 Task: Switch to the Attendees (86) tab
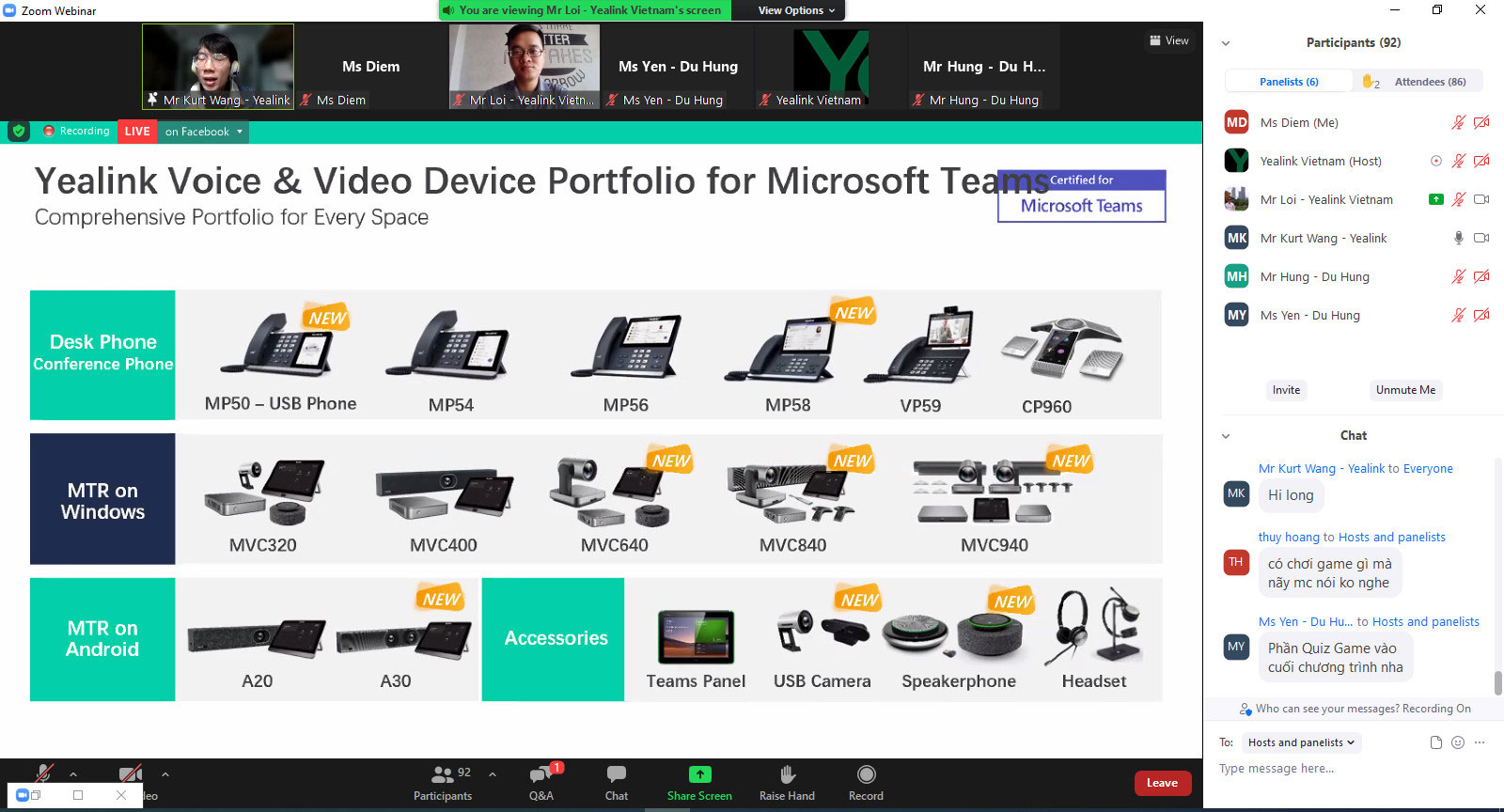pyautogui.click(x=1430, y=82)
